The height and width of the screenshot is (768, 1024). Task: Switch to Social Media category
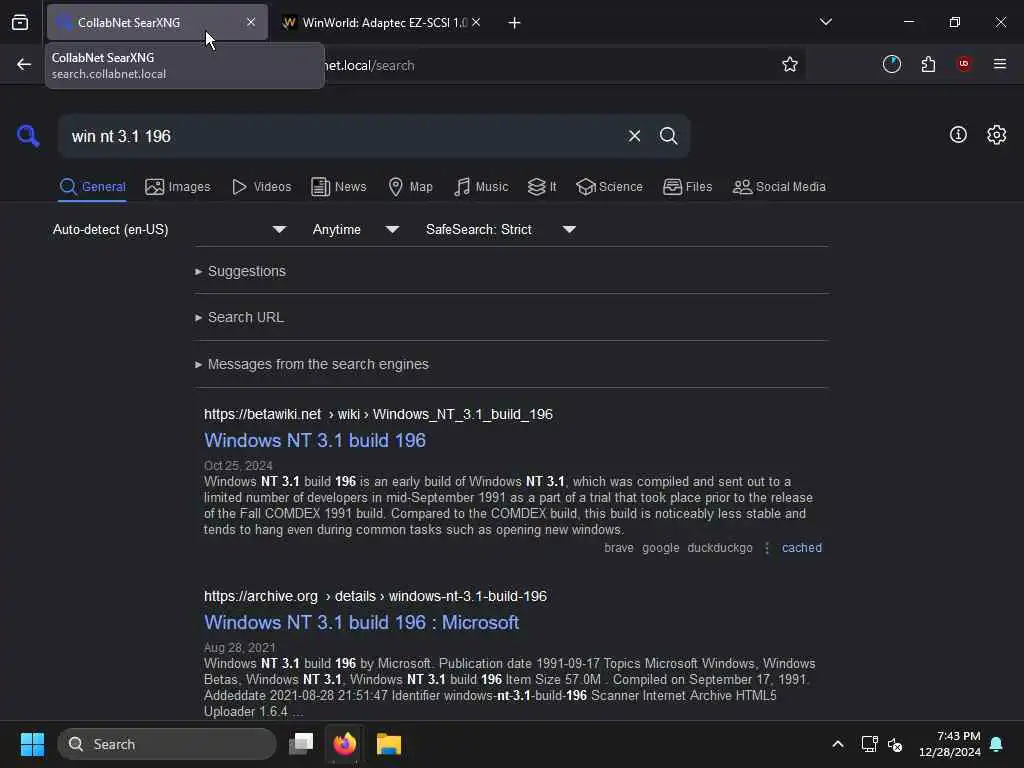pyautogui.click(x=778, y=187)
